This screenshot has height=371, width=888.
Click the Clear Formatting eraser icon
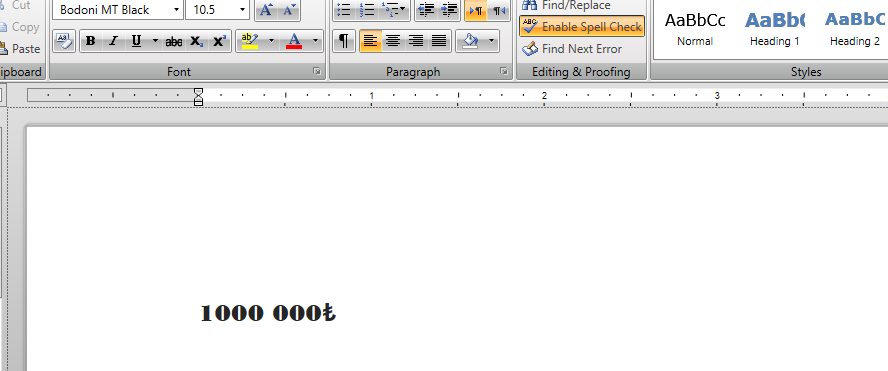pos(64,41)
